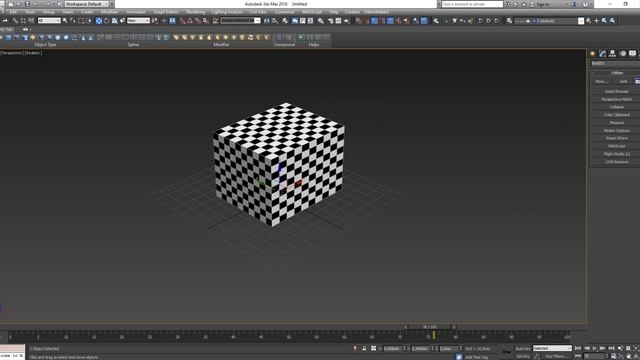Screen dimensions: 640x360
Task: Open the Modifiers menu
Action: coord(109,12)
